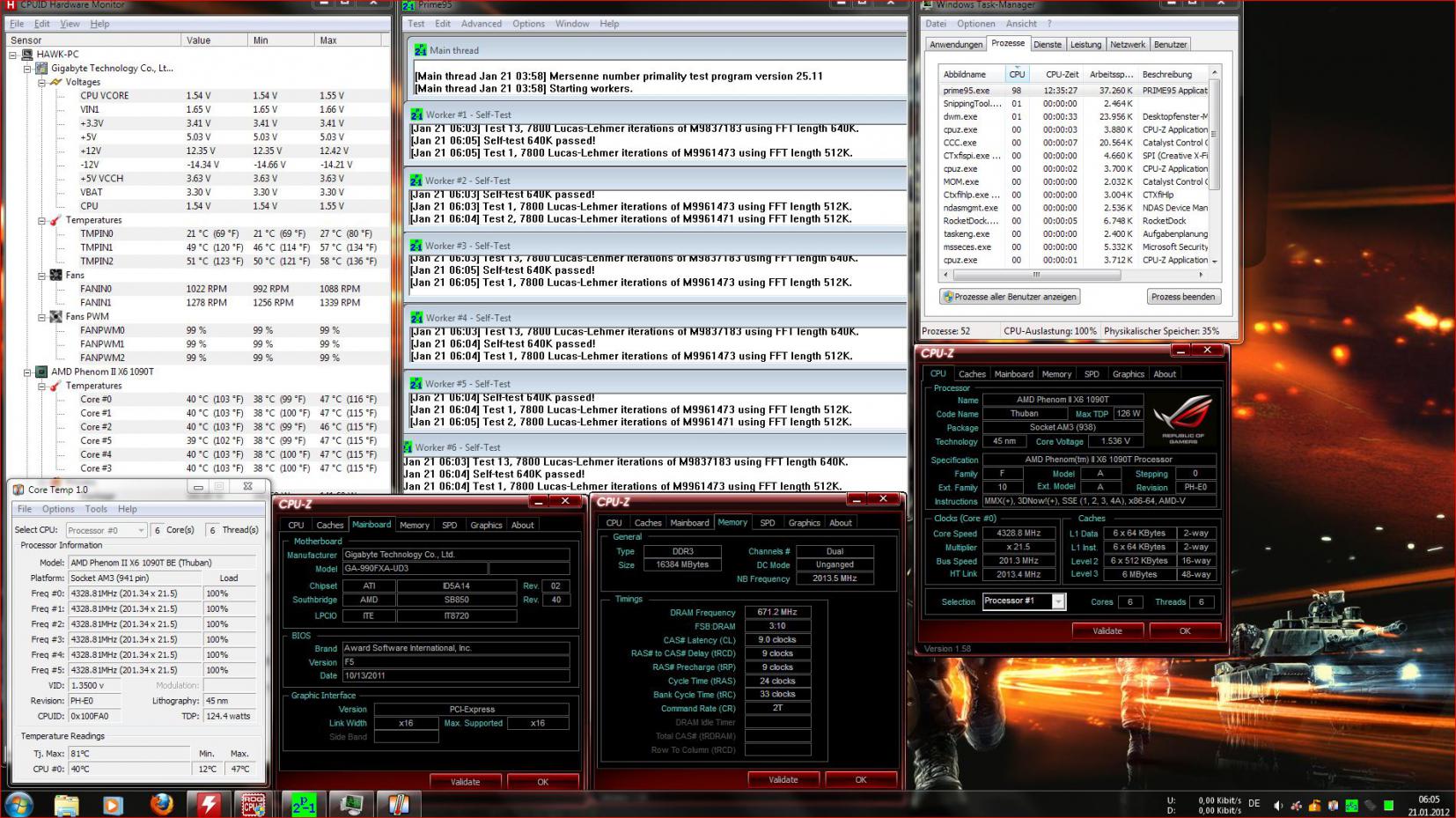Select the dwm.exe process row

tap(1074, 116)
